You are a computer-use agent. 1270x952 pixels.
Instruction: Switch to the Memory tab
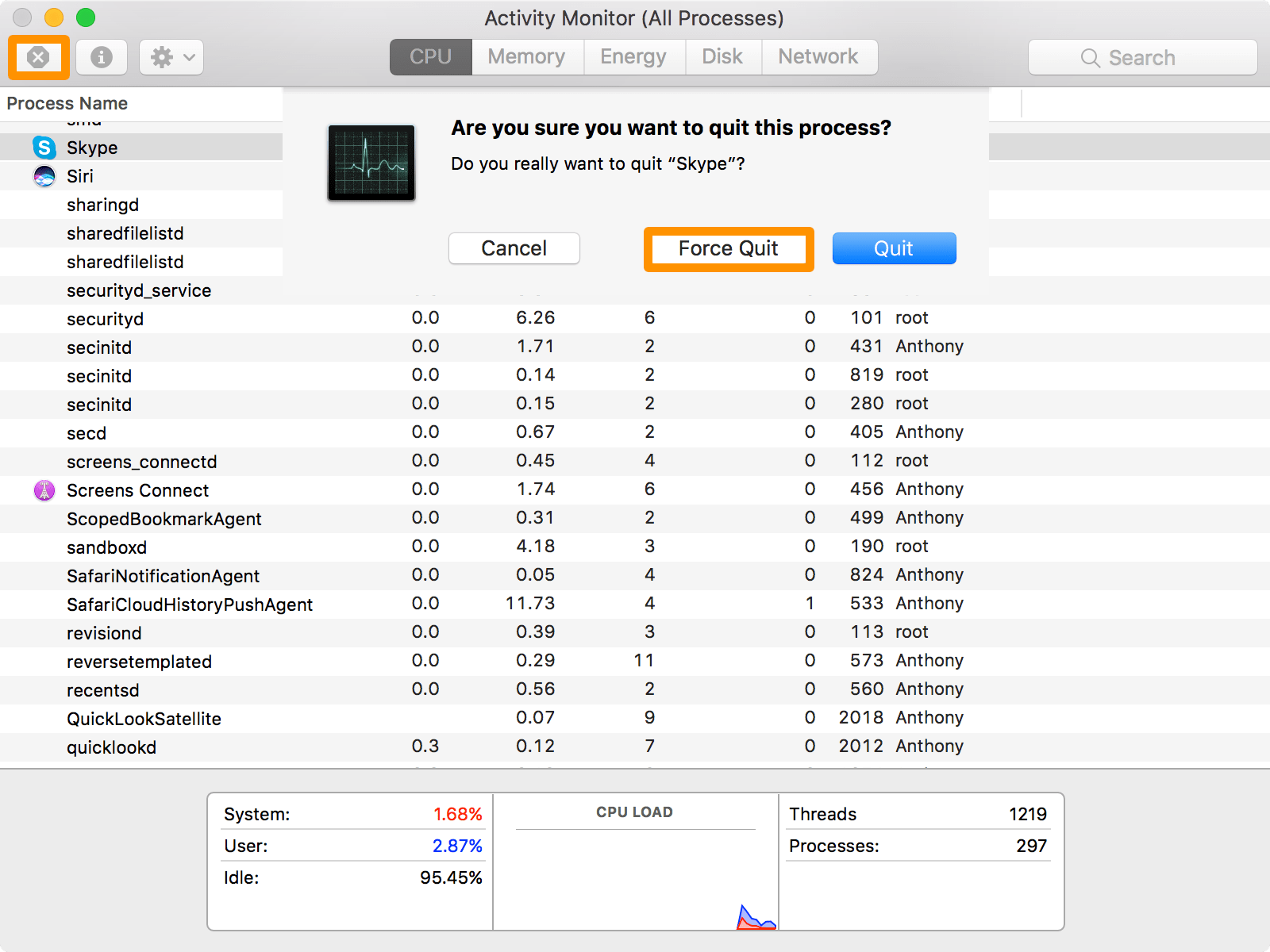526,56
